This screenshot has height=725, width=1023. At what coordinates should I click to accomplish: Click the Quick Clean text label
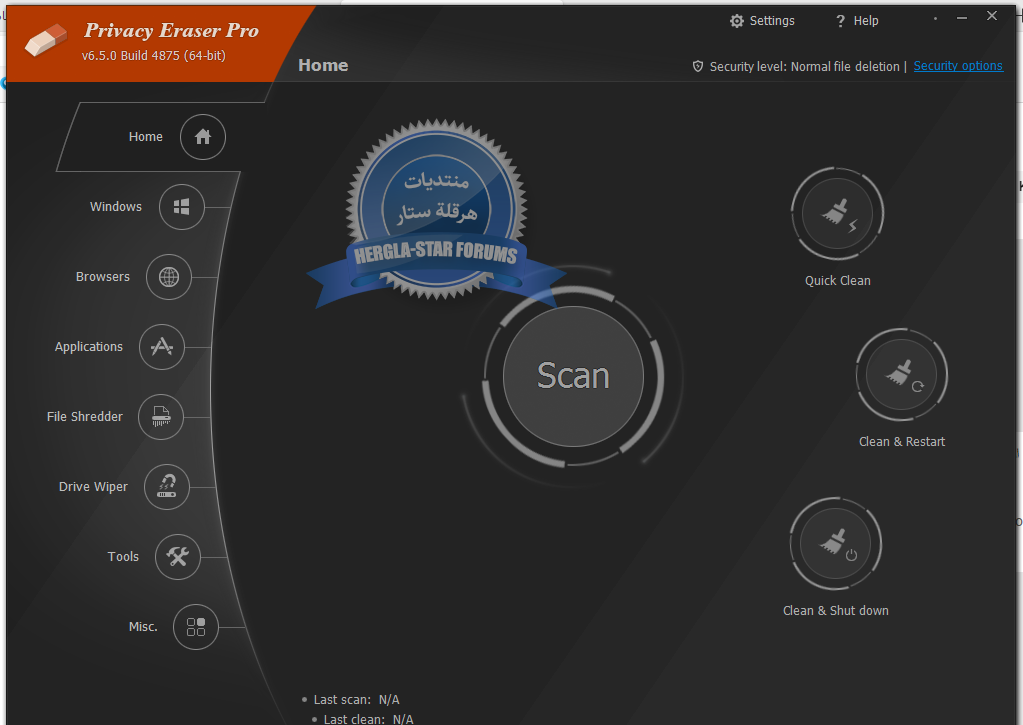pyautogui.click(x=838, y=281)
